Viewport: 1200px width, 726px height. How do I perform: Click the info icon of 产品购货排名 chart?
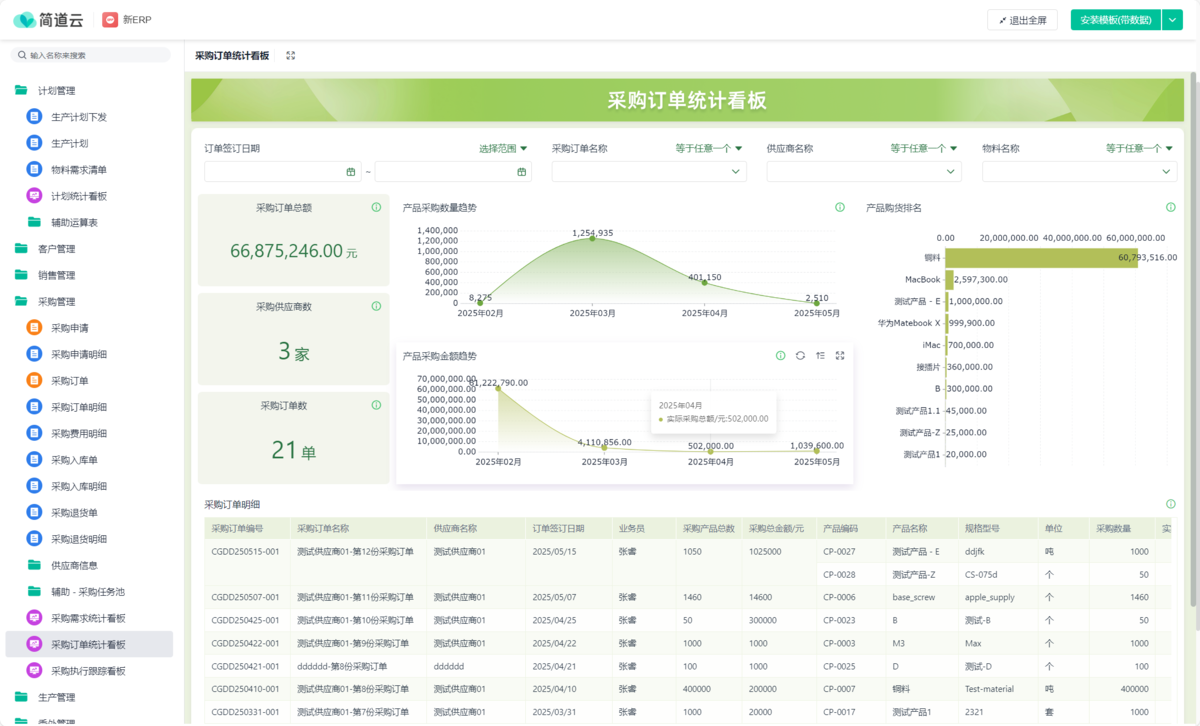(x=1171, y=208)
